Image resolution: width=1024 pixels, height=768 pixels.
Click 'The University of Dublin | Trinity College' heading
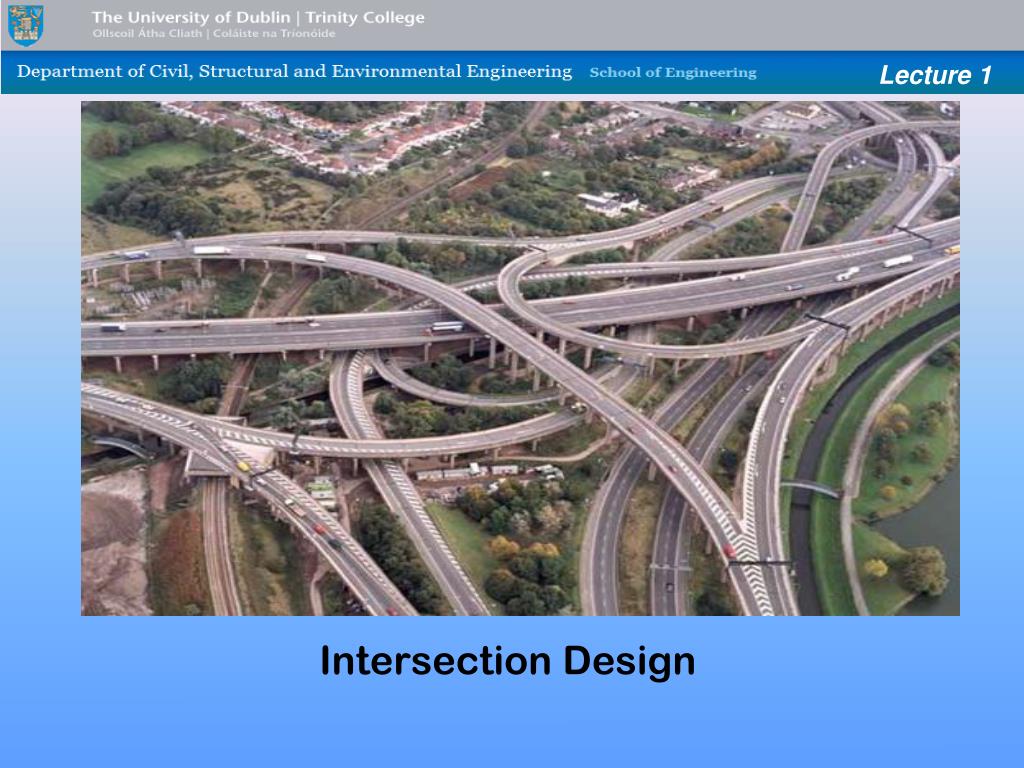tap(258, 18)
